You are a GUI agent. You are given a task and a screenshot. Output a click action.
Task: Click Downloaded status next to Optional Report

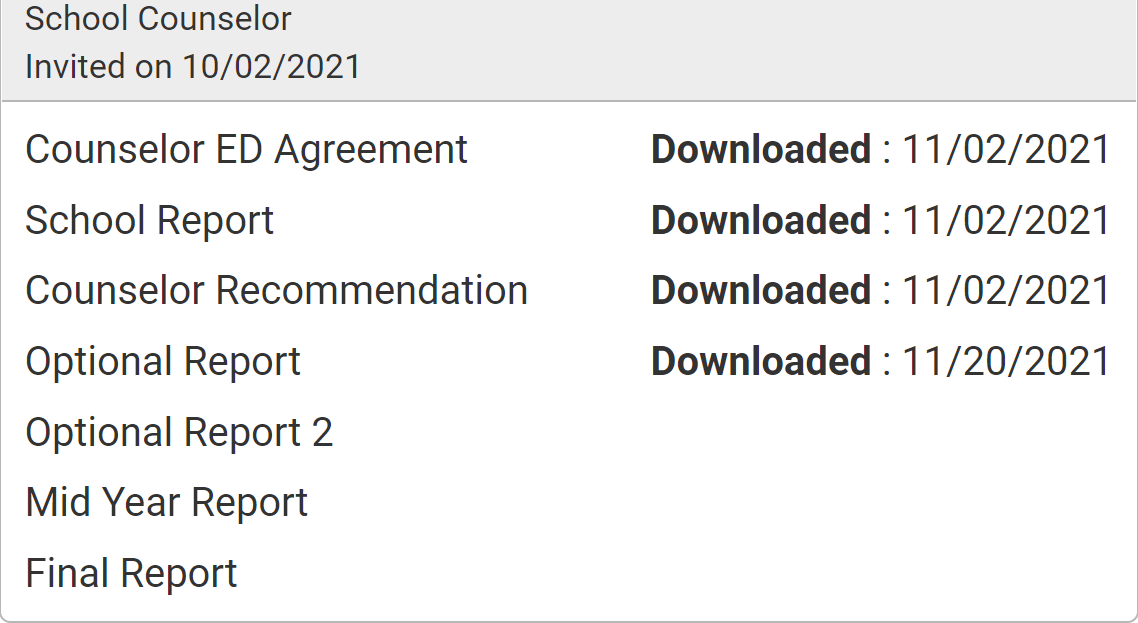click(x=761, y=362)
